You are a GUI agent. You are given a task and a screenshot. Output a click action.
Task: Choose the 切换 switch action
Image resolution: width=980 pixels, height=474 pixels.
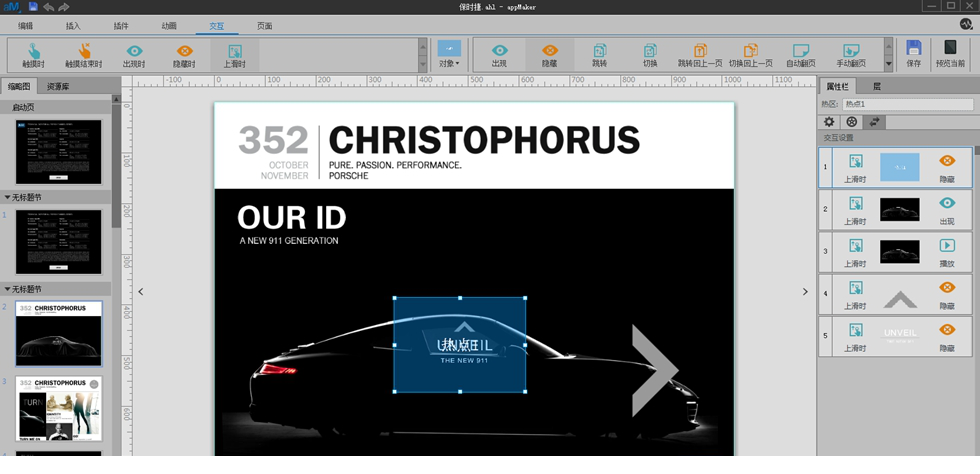click(x=649, y=55)
